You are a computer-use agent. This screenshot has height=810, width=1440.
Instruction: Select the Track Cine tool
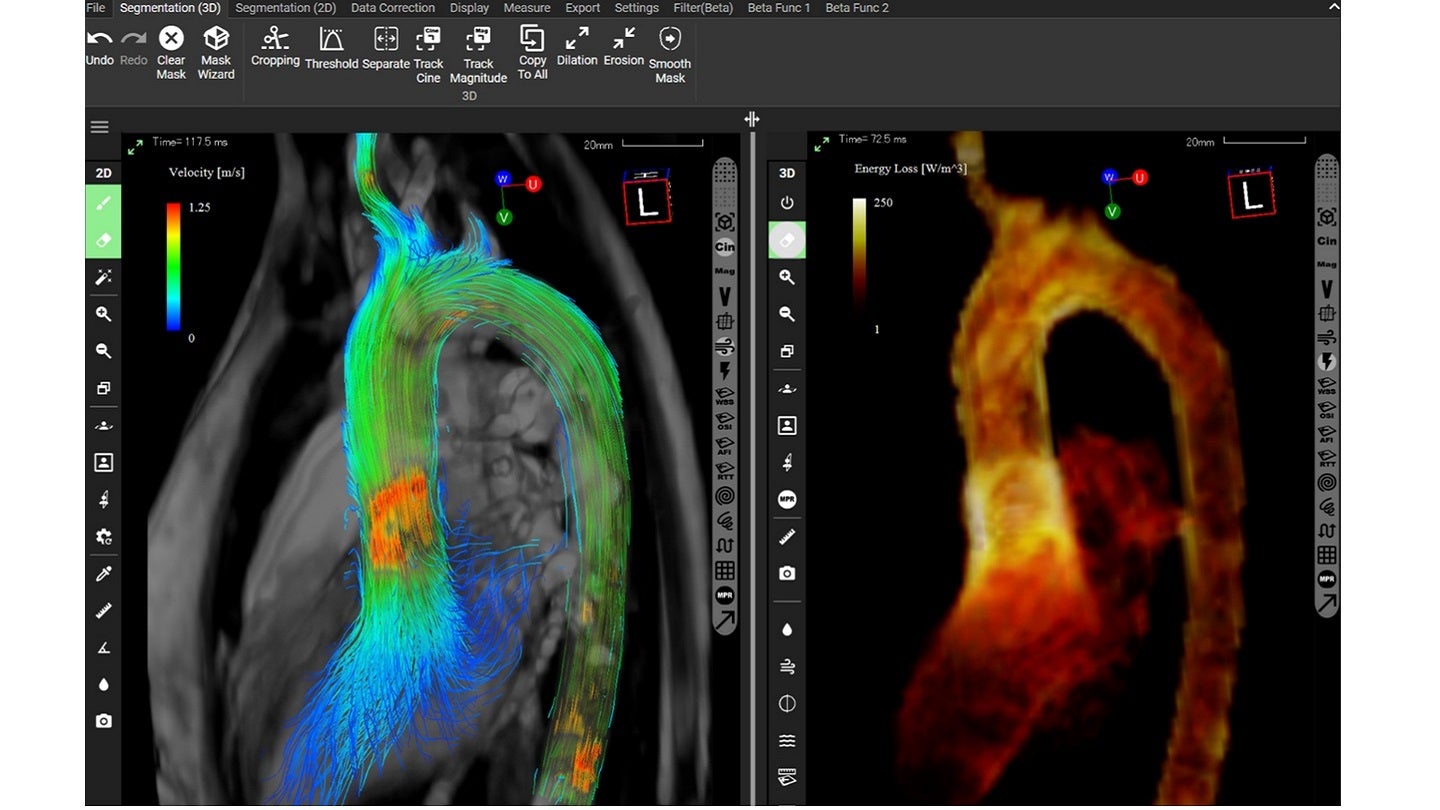tap(428, 40)
